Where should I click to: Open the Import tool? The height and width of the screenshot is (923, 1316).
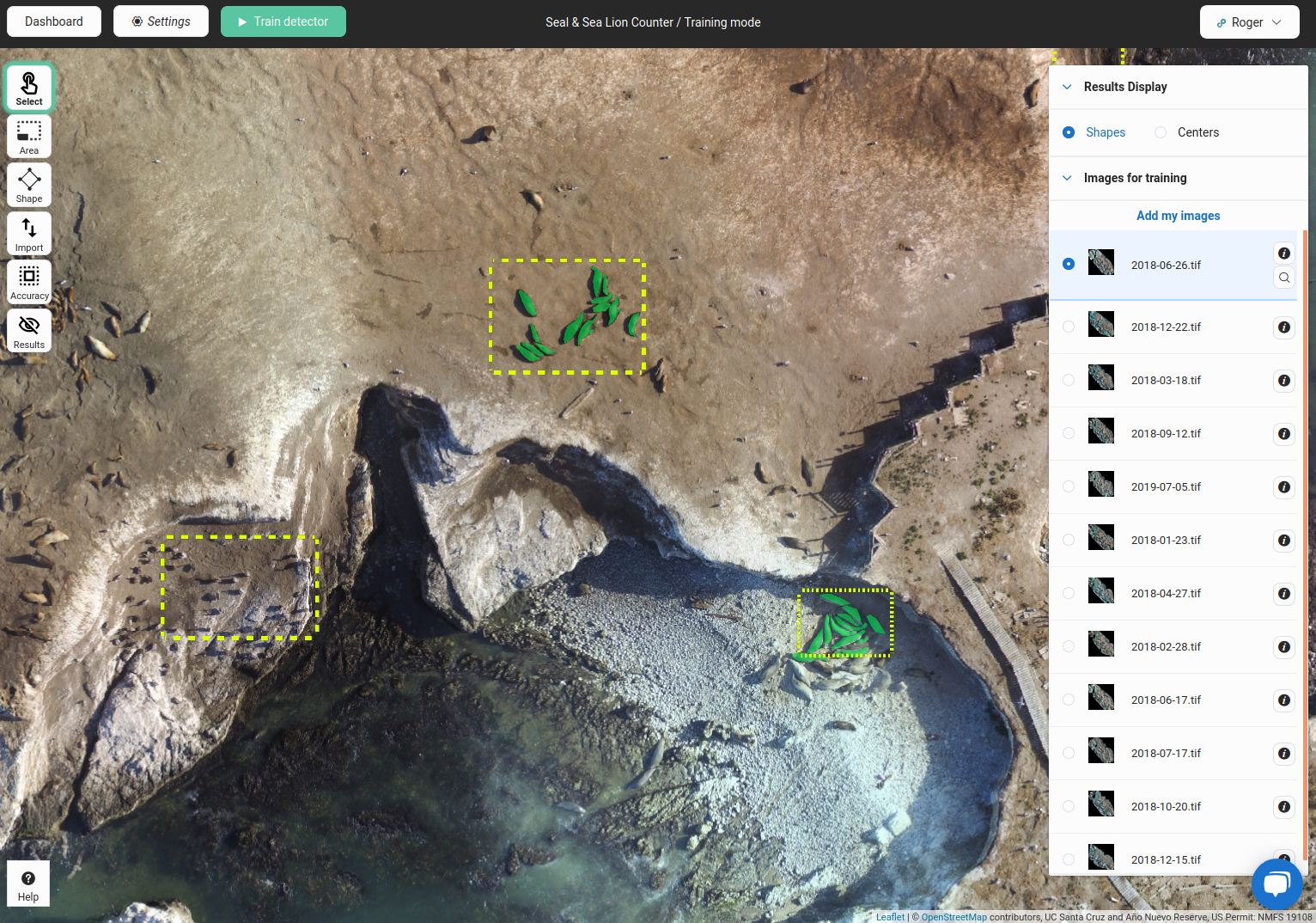(x=29, y=234)
